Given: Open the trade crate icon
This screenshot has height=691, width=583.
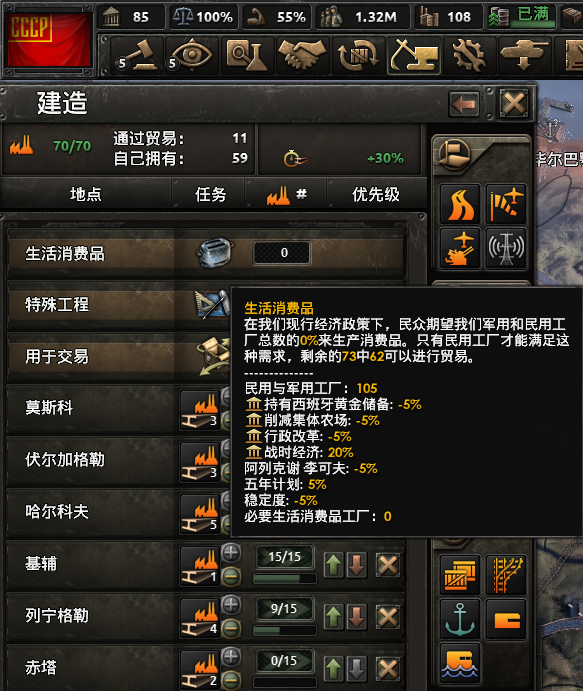Looking at the screenshot, I should point(357,56).
